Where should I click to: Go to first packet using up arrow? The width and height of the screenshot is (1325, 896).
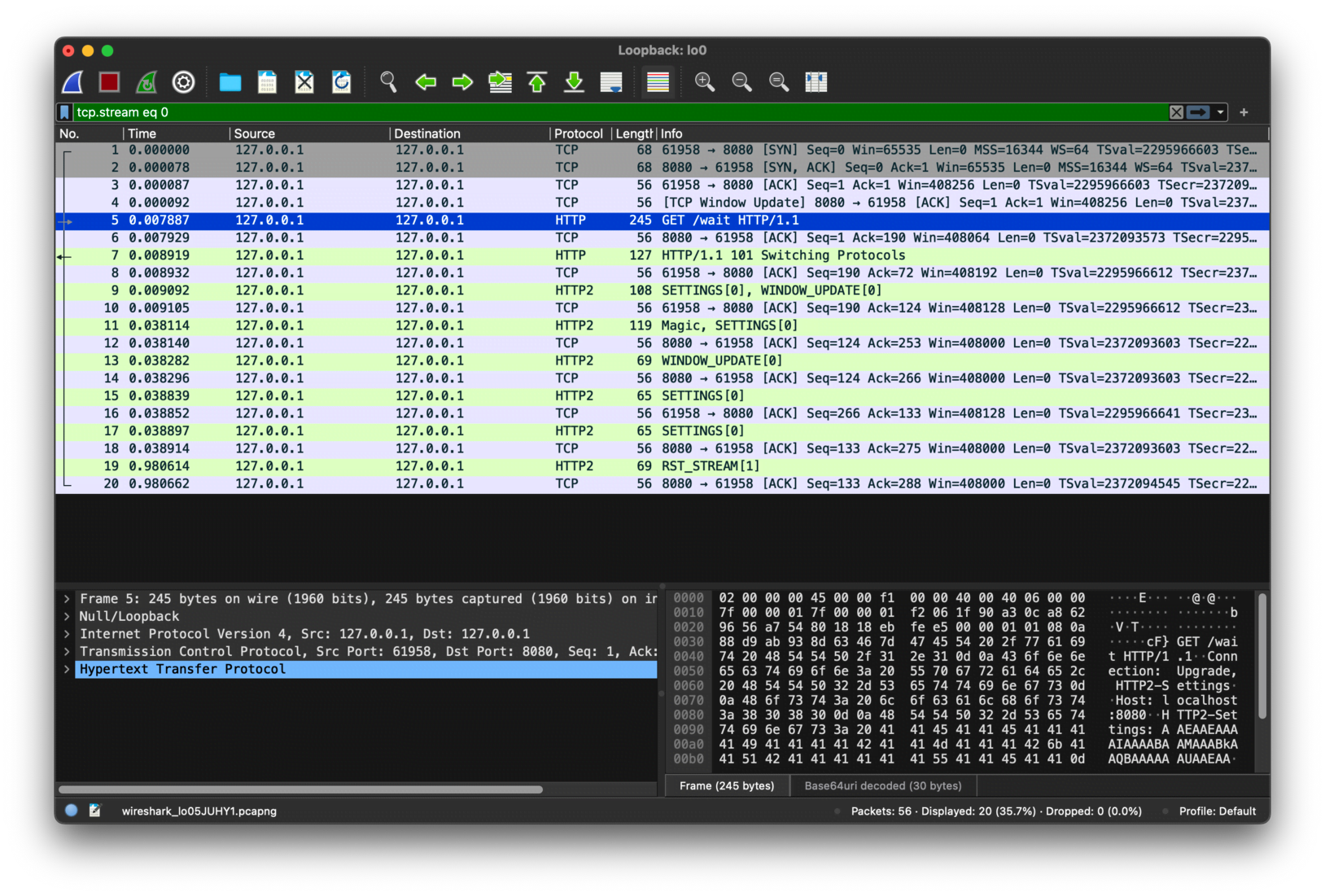(537, 82)
